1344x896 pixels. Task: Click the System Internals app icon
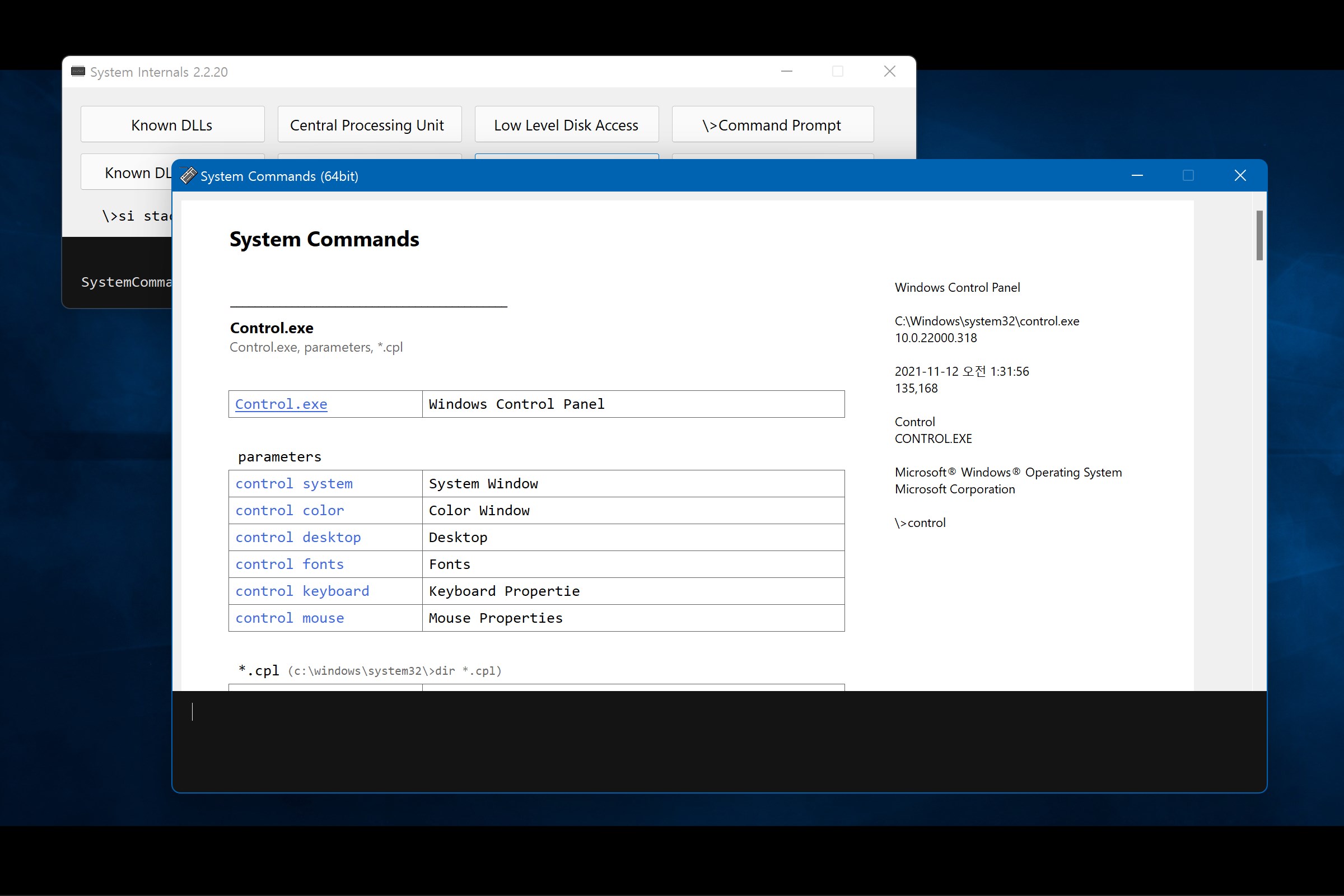(x=78, y=72)
